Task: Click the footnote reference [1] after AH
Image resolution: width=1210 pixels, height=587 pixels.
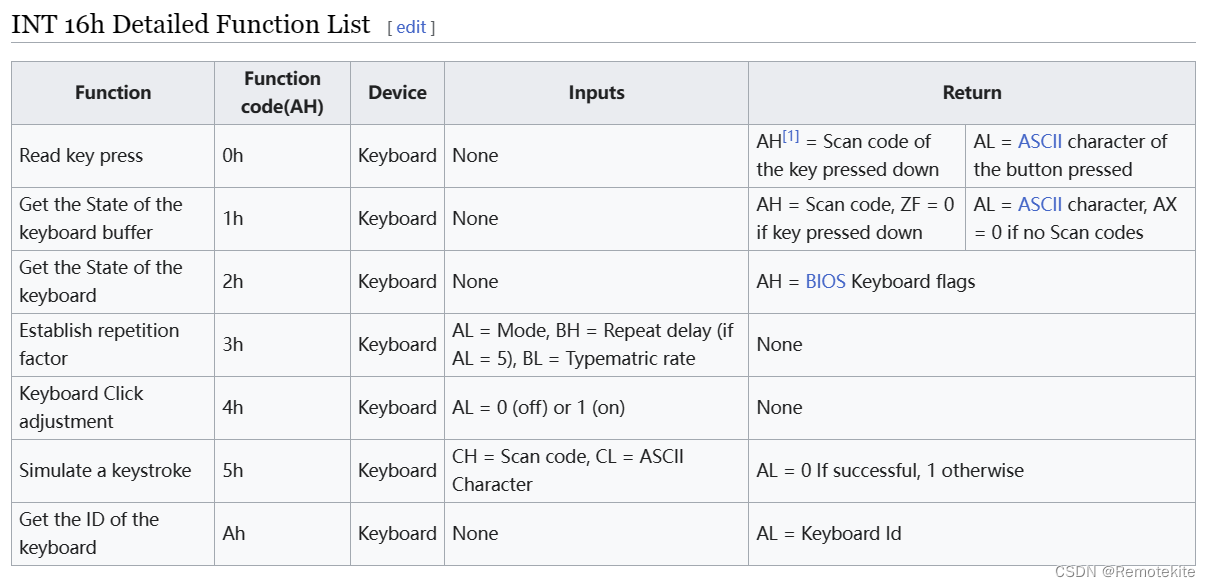Action: [x=791, y=136]
